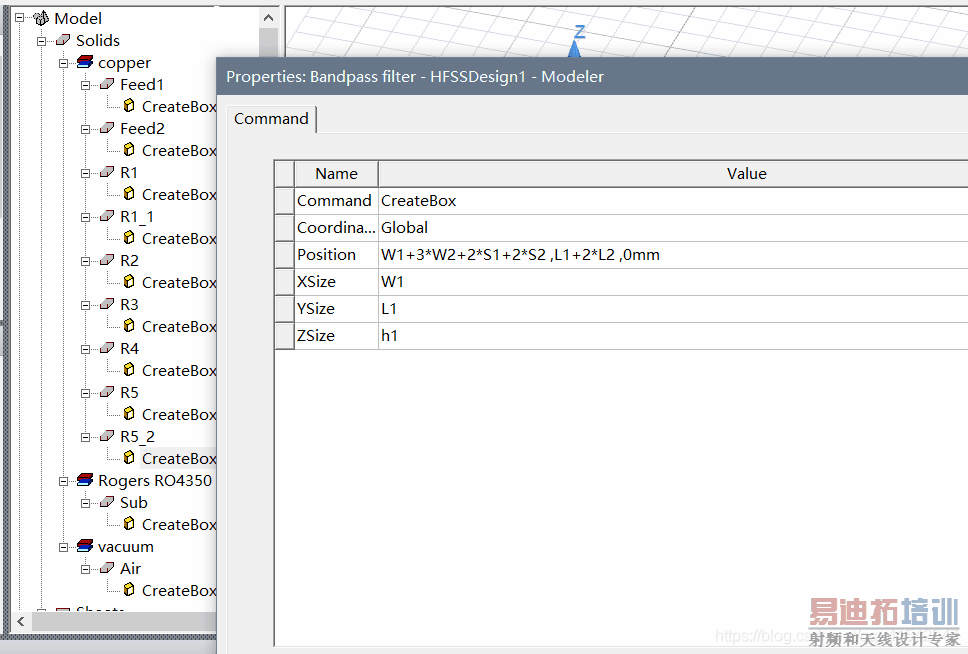This screenshot has width=968, height=654.
Task: Click CreateBox cube icon under R2
Action: 129,282
